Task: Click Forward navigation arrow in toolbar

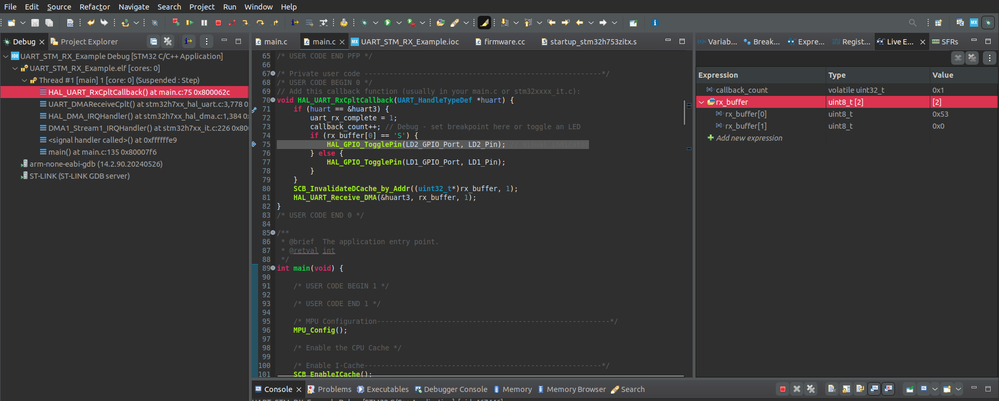Action: [x=603, y=22]
